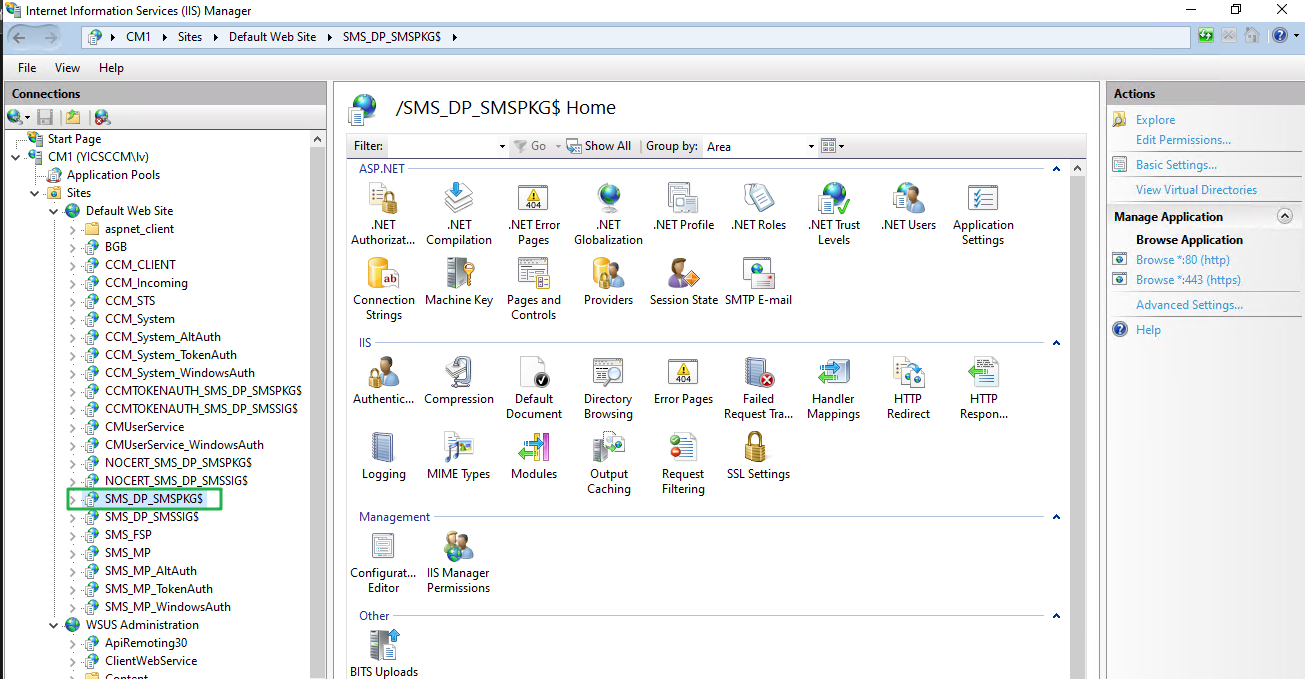Click View Virtual Directories link
Viewport: 1305px width, 679px height.
click(1196, 190)
